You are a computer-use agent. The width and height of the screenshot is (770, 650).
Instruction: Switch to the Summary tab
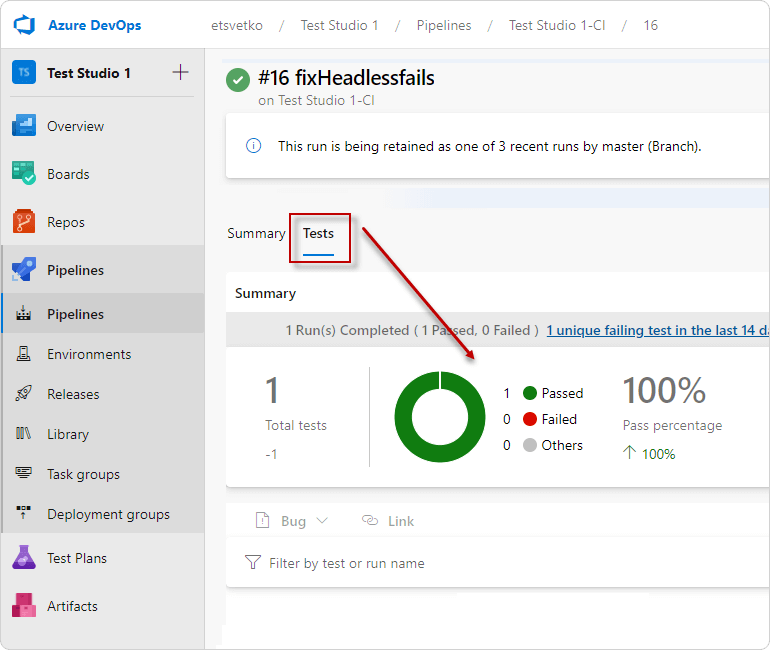click(x=256, y=234)
